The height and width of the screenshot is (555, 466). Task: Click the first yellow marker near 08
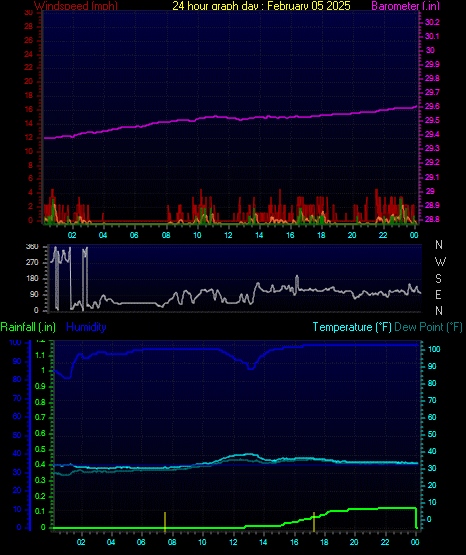[165, 521]
